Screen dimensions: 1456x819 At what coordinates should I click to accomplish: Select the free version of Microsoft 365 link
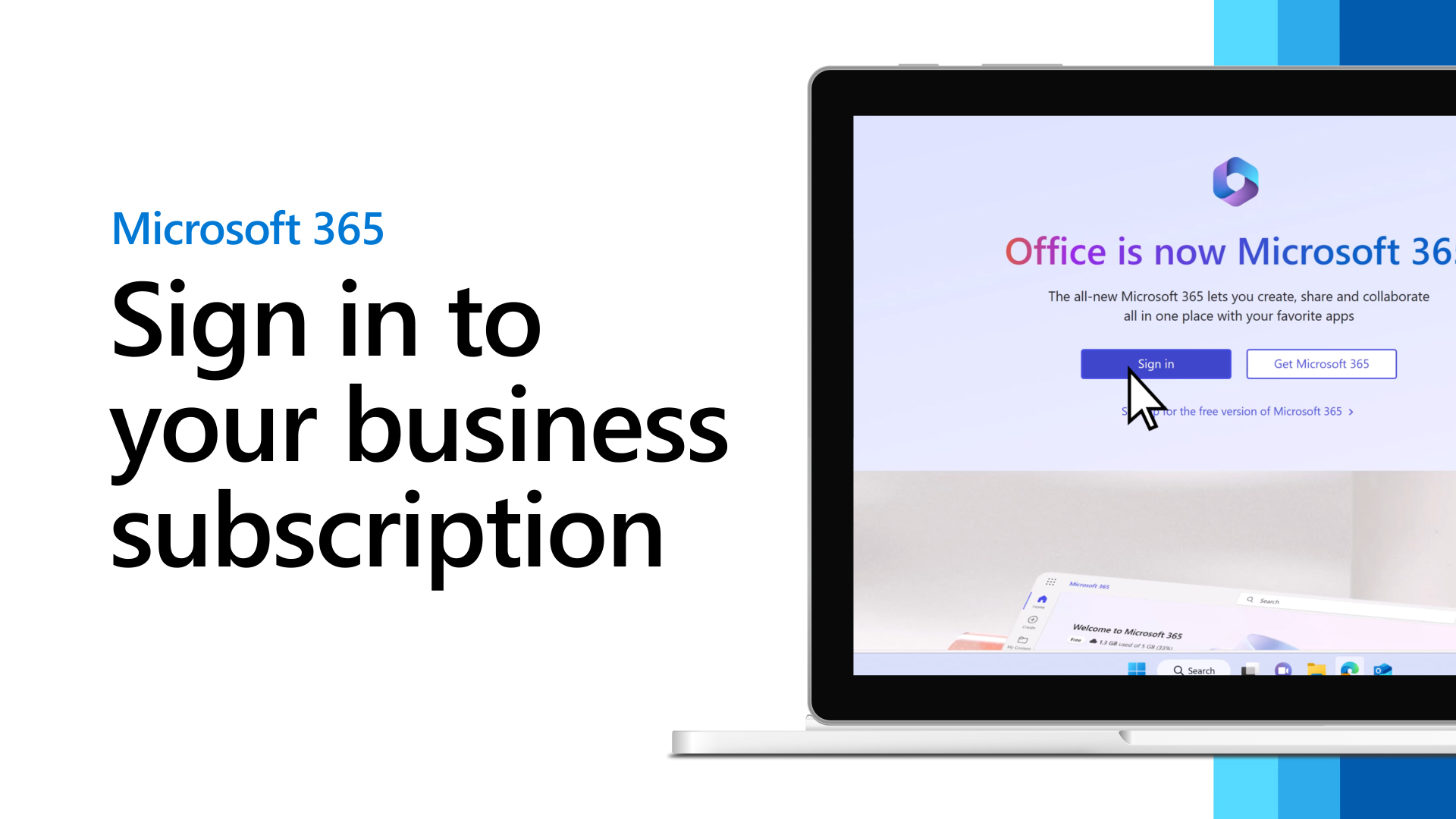1238,411
